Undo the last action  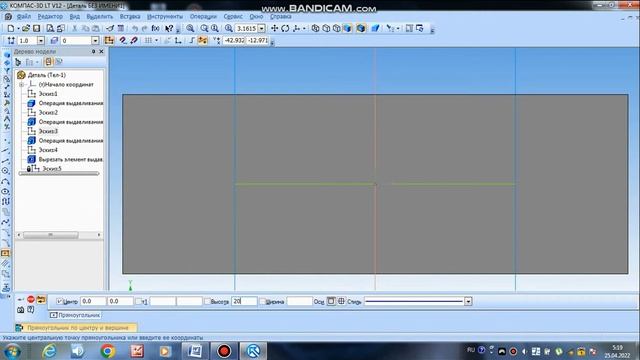(135, 28)
